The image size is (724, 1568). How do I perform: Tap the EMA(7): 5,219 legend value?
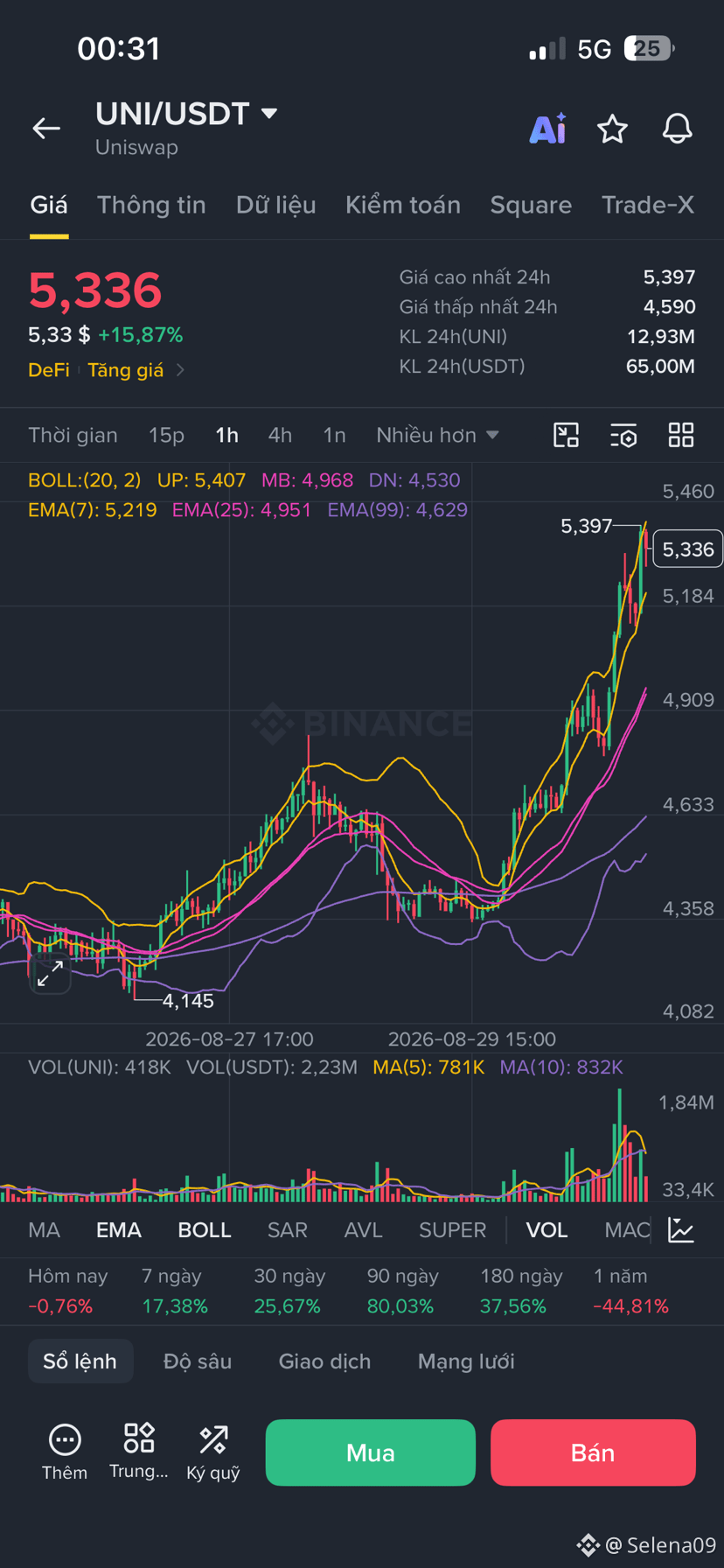(93, 509)
